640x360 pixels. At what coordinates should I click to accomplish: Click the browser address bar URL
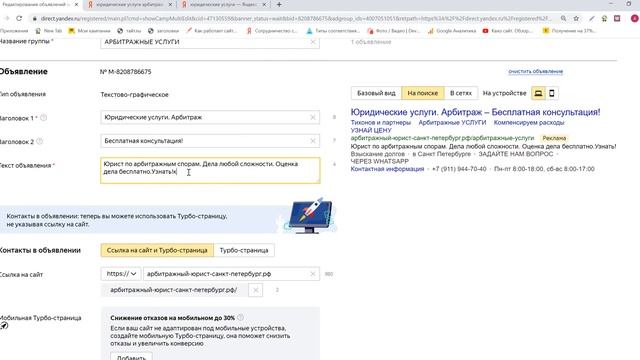[296, 18]
